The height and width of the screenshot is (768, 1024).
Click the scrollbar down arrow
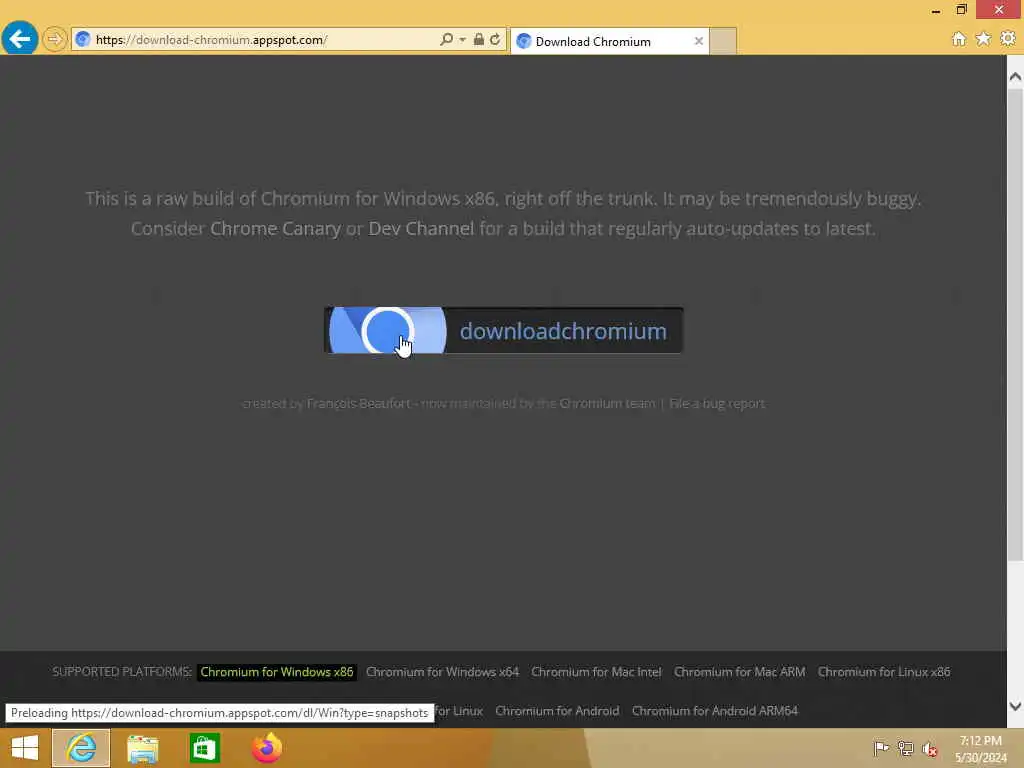pyautogui.click(x=1015, y=706)
